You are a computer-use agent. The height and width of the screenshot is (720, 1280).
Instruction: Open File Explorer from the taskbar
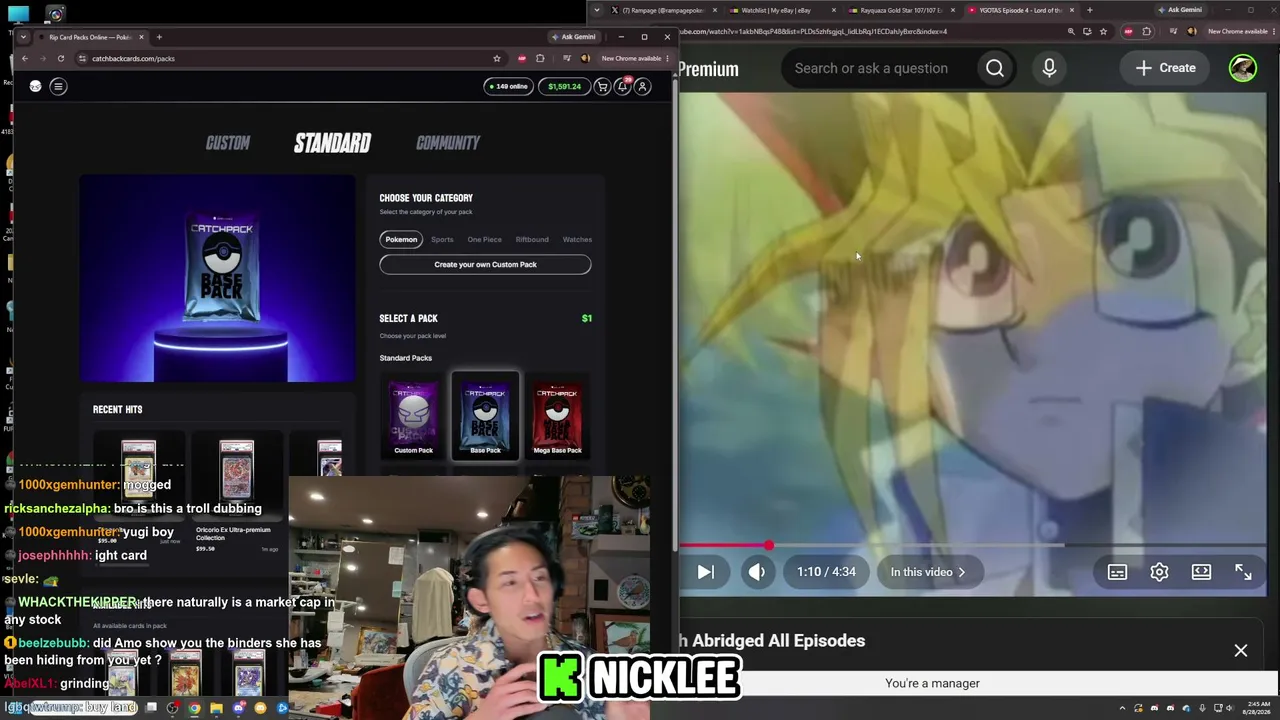pyautogui.click(x=216, y=708)
